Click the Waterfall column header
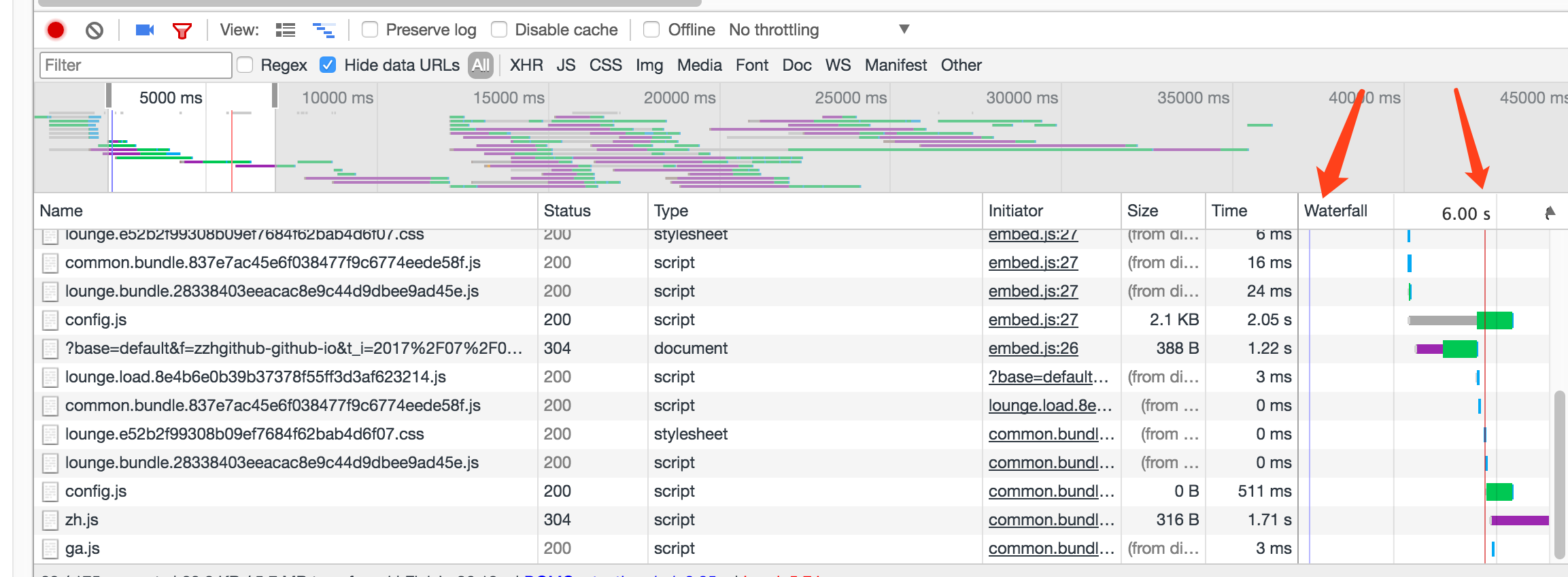 (1335, 211)
